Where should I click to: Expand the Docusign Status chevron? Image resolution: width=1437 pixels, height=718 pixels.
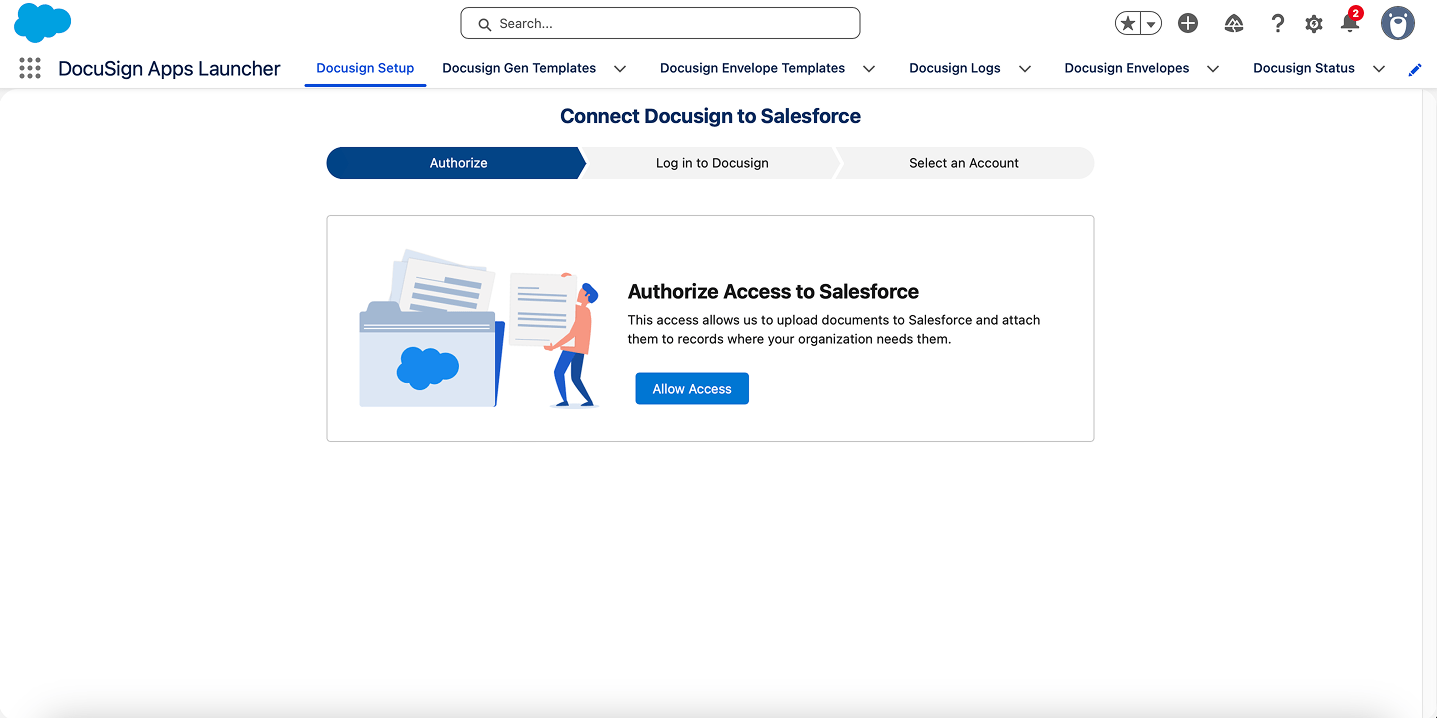(1379, 69)
